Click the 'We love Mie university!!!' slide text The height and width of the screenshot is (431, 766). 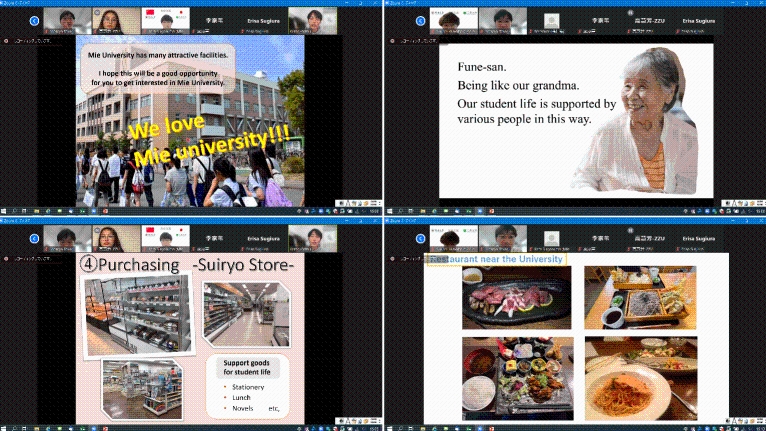[x=208, y=141]
